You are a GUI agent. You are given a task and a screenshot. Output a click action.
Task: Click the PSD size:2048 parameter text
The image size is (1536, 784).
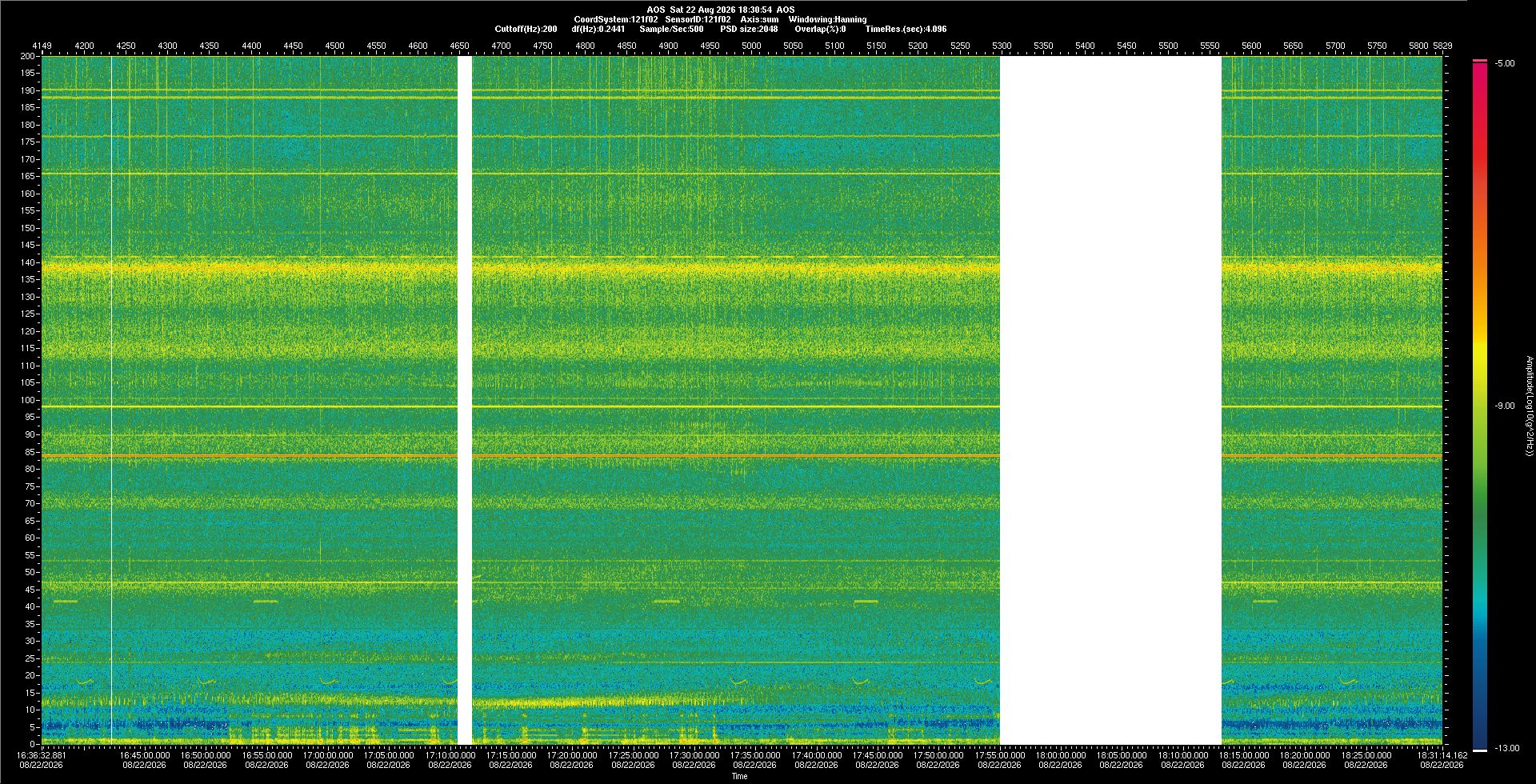(x=749, y=29)
